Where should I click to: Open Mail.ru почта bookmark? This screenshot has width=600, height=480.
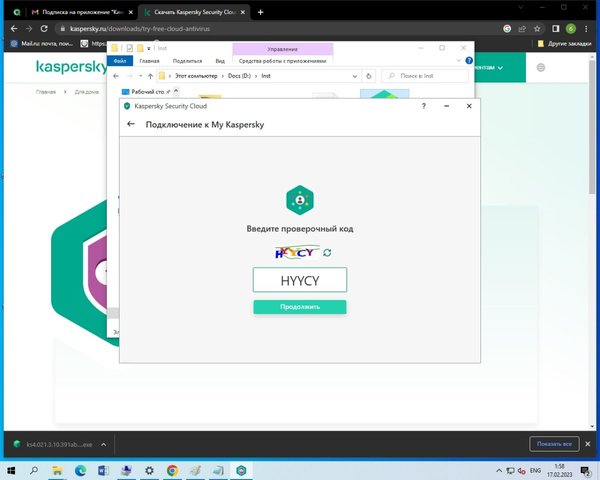pos(41,44)
